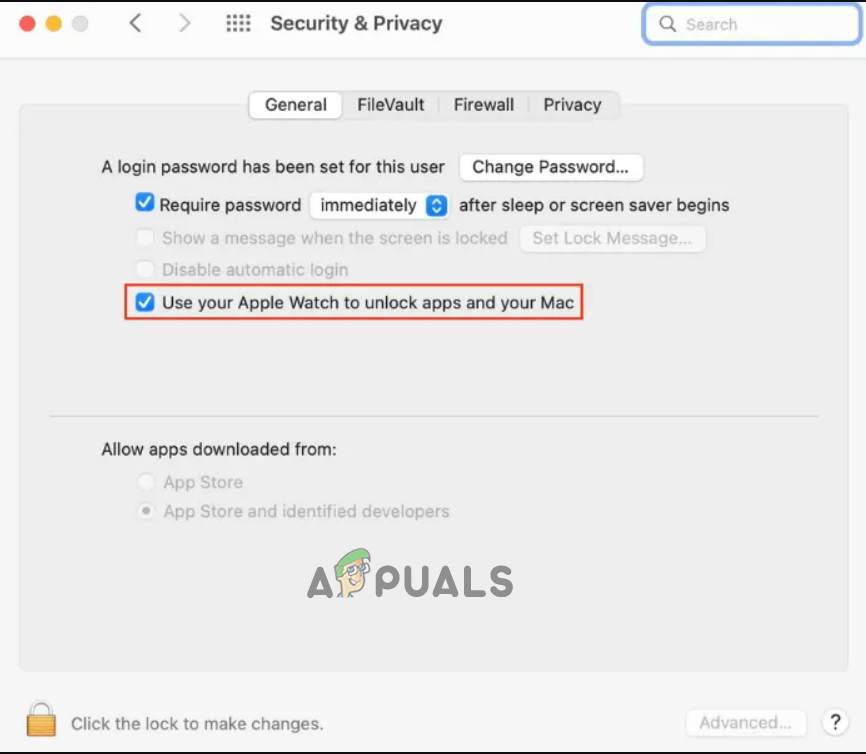Open the password delay dropdown set to immediately
Screen dimensions: 866x754
click(379, 205)
